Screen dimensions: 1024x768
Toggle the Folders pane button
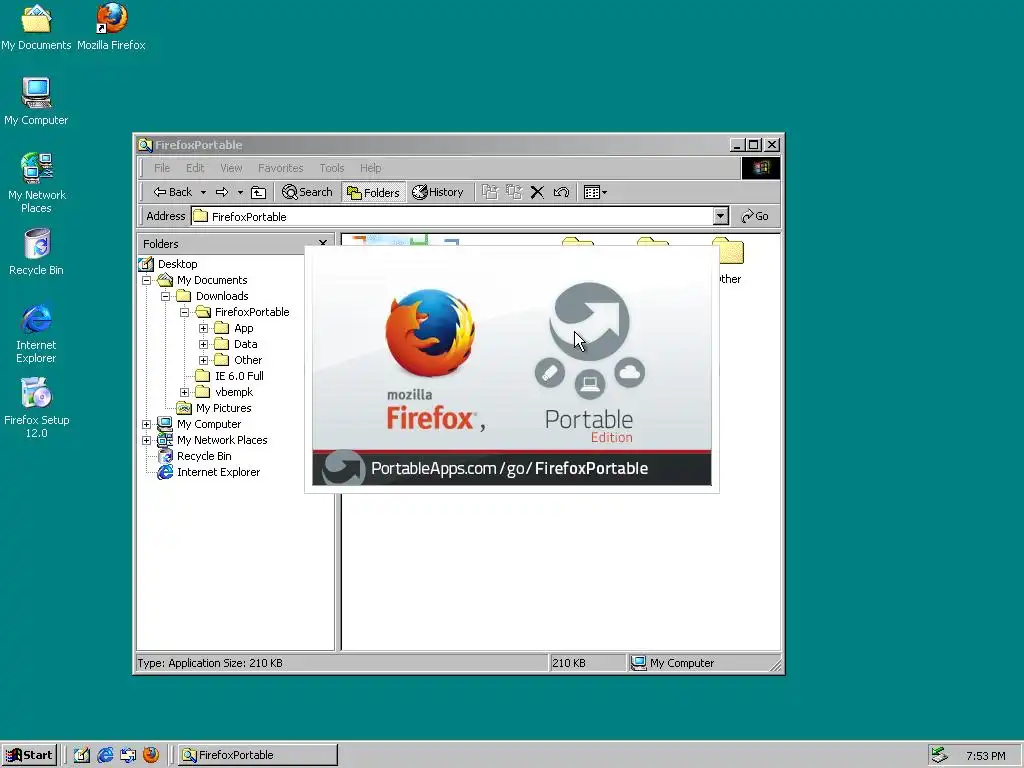coord(373,192)
